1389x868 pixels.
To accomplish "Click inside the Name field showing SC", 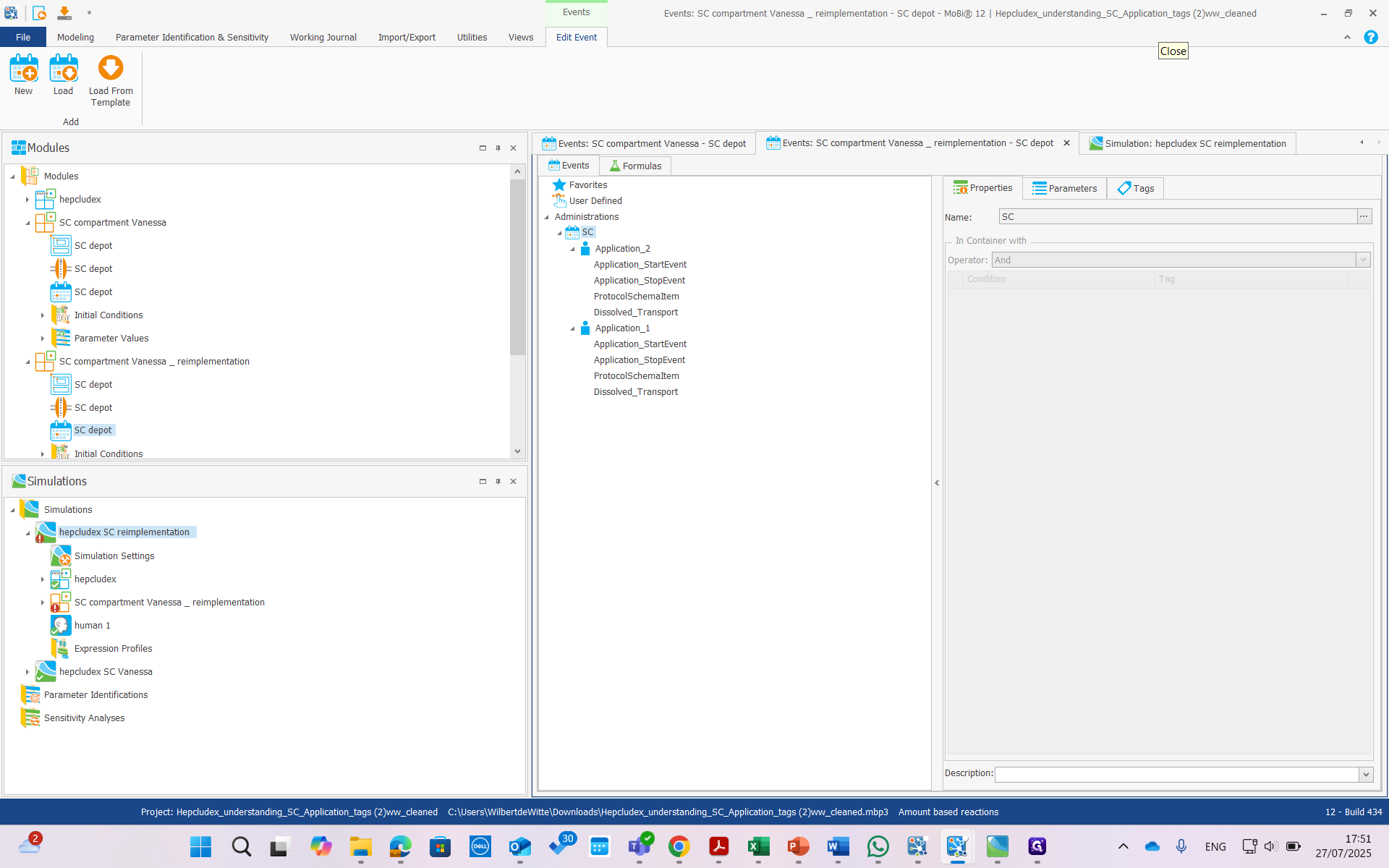I will (x=1157, y=216).
